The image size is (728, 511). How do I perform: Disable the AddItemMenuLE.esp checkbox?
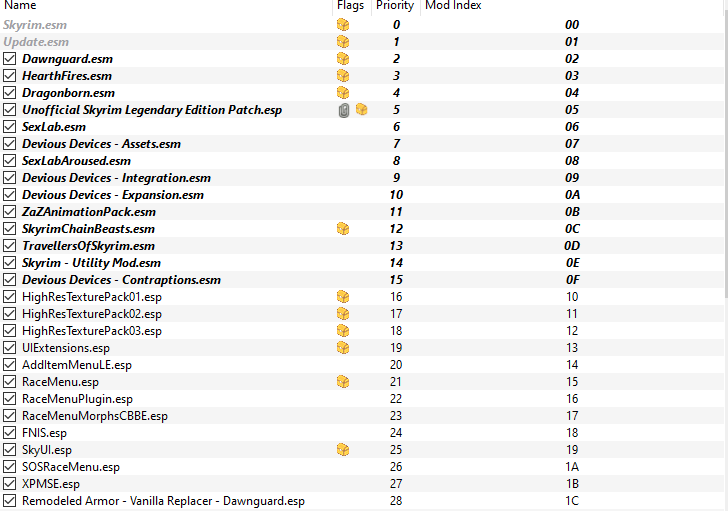point(9,365)
